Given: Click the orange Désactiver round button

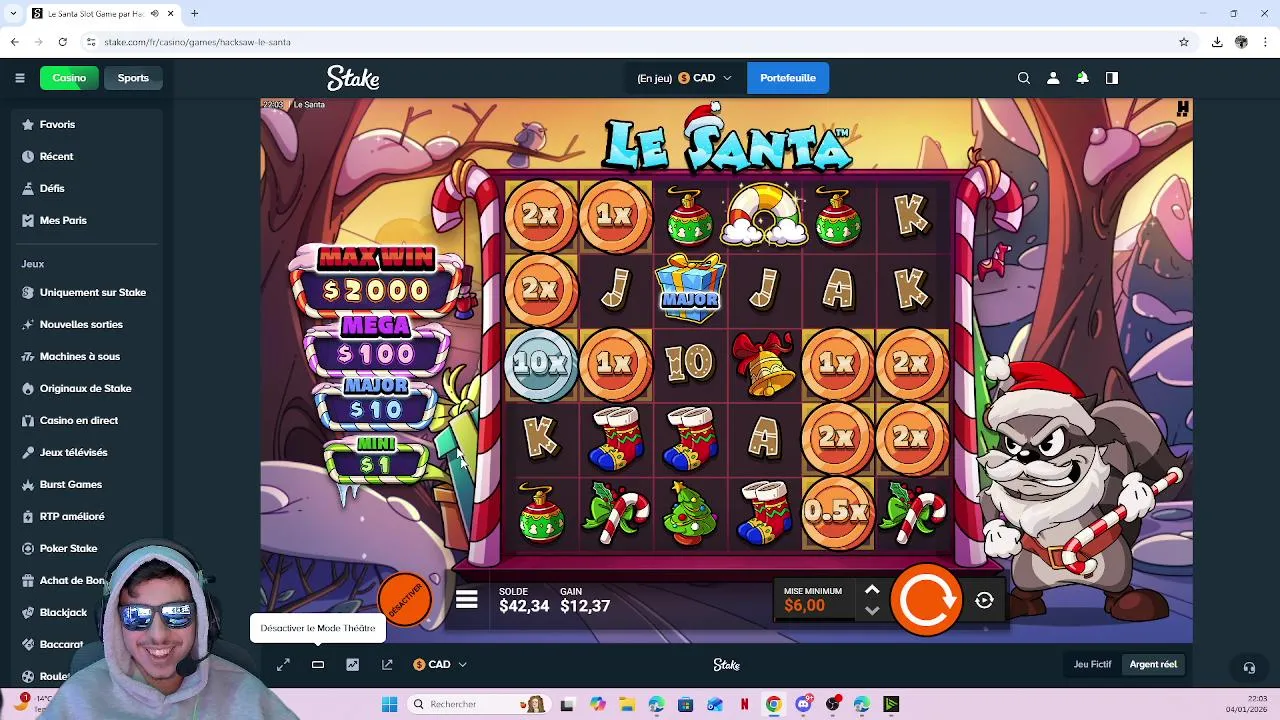Looking at the screenshot, I should [x=405, y=599].
